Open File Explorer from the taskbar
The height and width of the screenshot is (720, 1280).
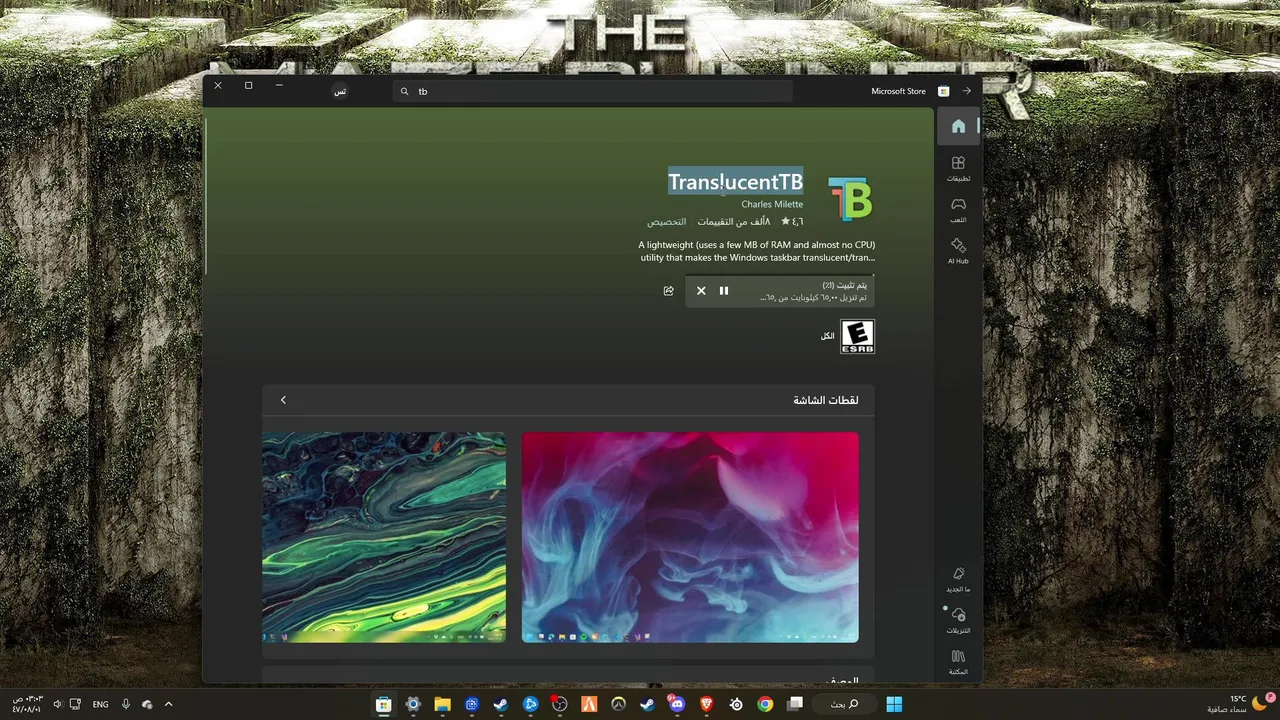(x=442, y=704)
